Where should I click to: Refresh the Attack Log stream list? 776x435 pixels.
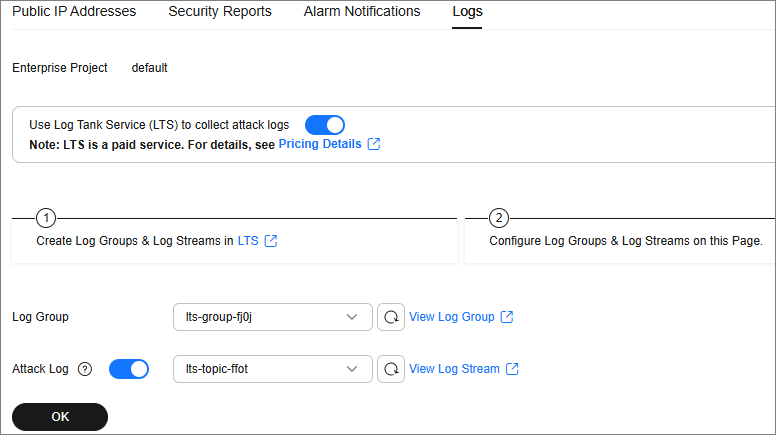[391, 369]
